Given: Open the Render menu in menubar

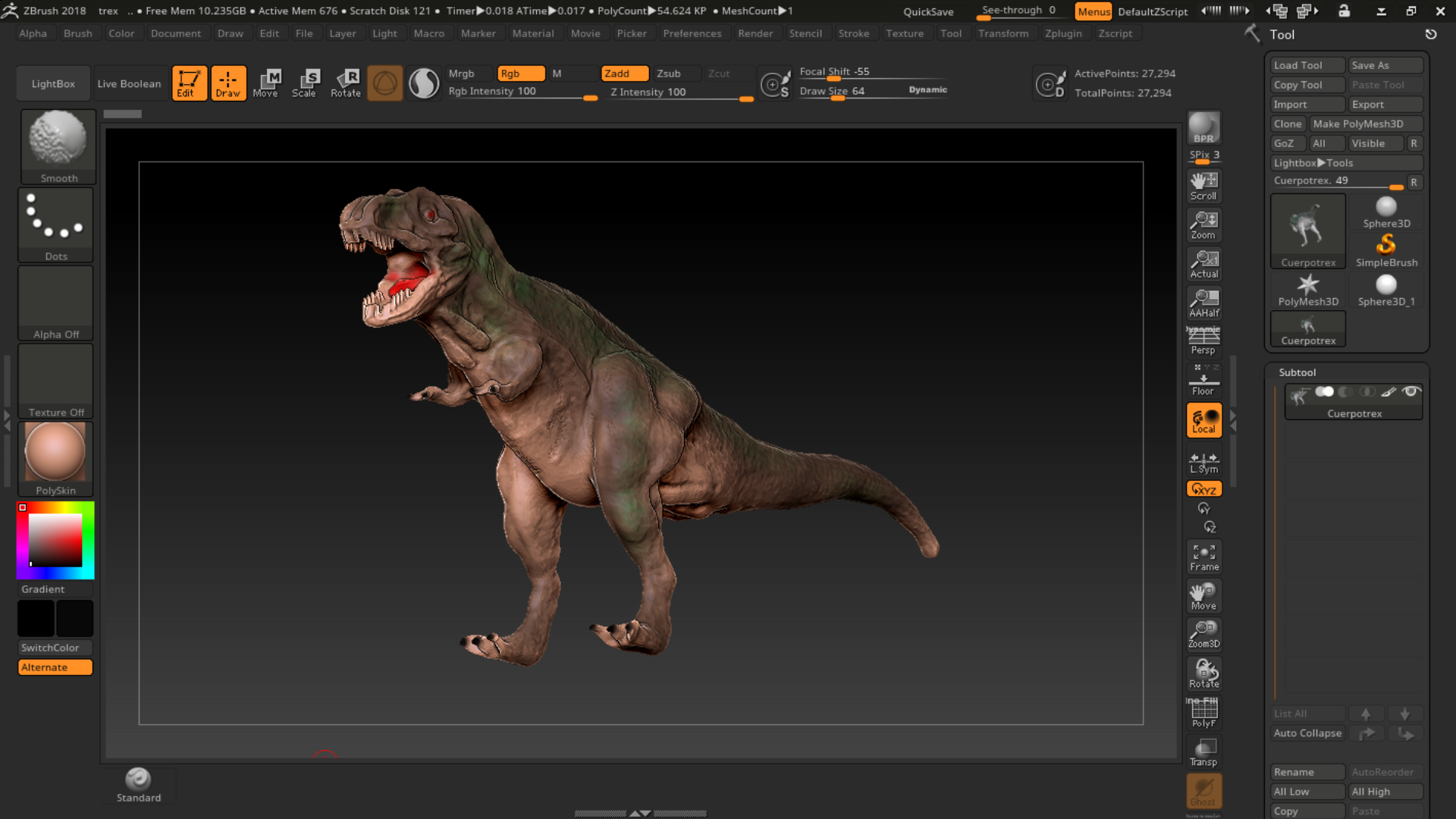Looking at the screenshot, I should click(755, 33).
